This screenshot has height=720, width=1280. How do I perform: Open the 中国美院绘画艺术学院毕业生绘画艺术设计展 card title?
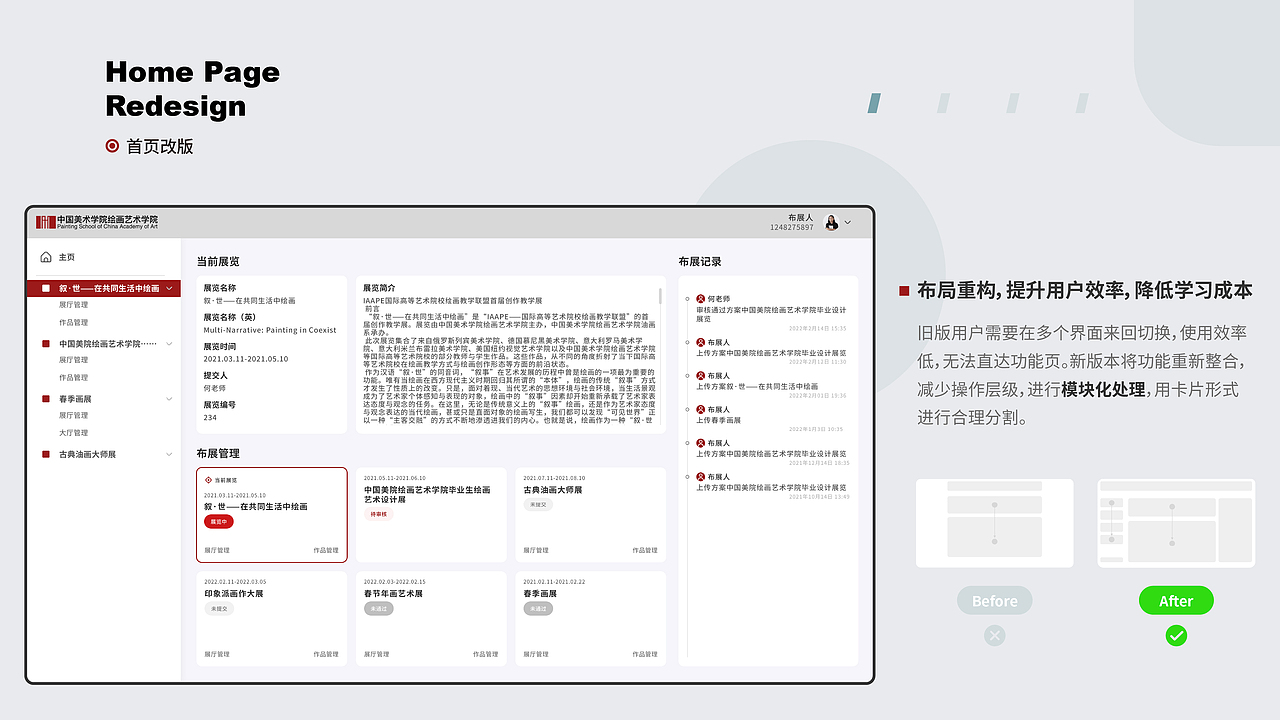pos(427,494)
